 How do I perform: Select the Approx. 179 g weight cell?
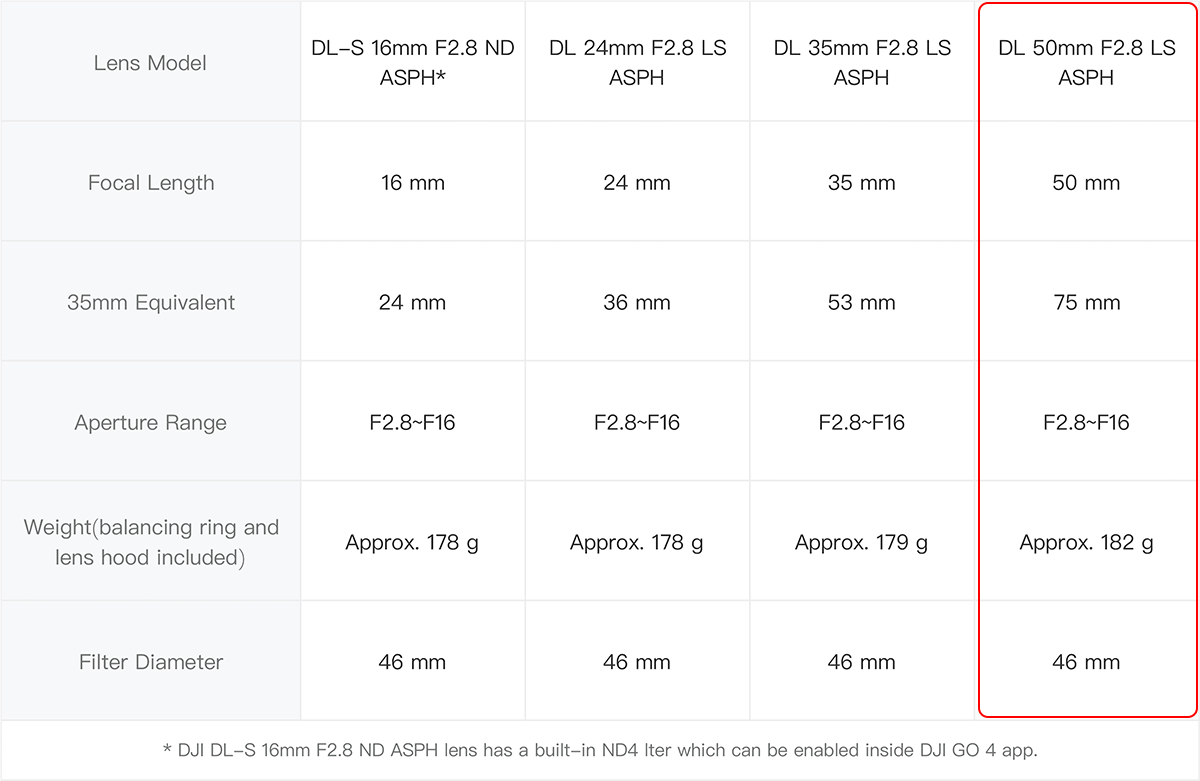coord(862,543)
